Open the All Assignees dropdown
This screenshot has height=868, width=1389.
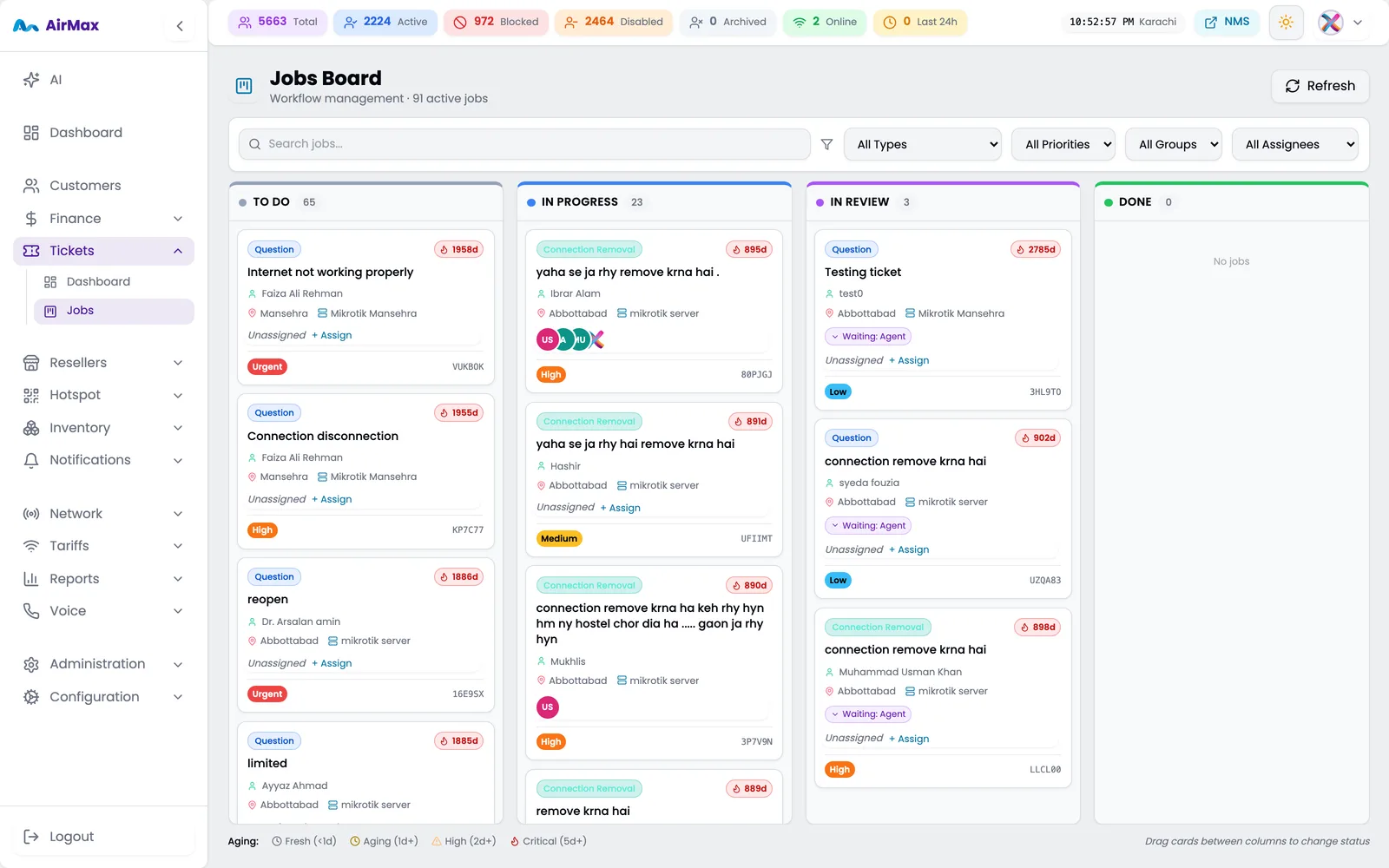[x=1294, y=144]
